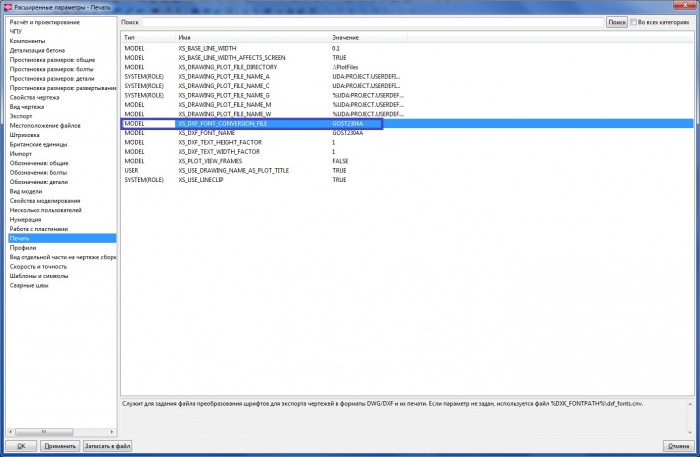Screen dimensions: 700x457
Task: Click the 'Поиск' search button
Action: 617,22
